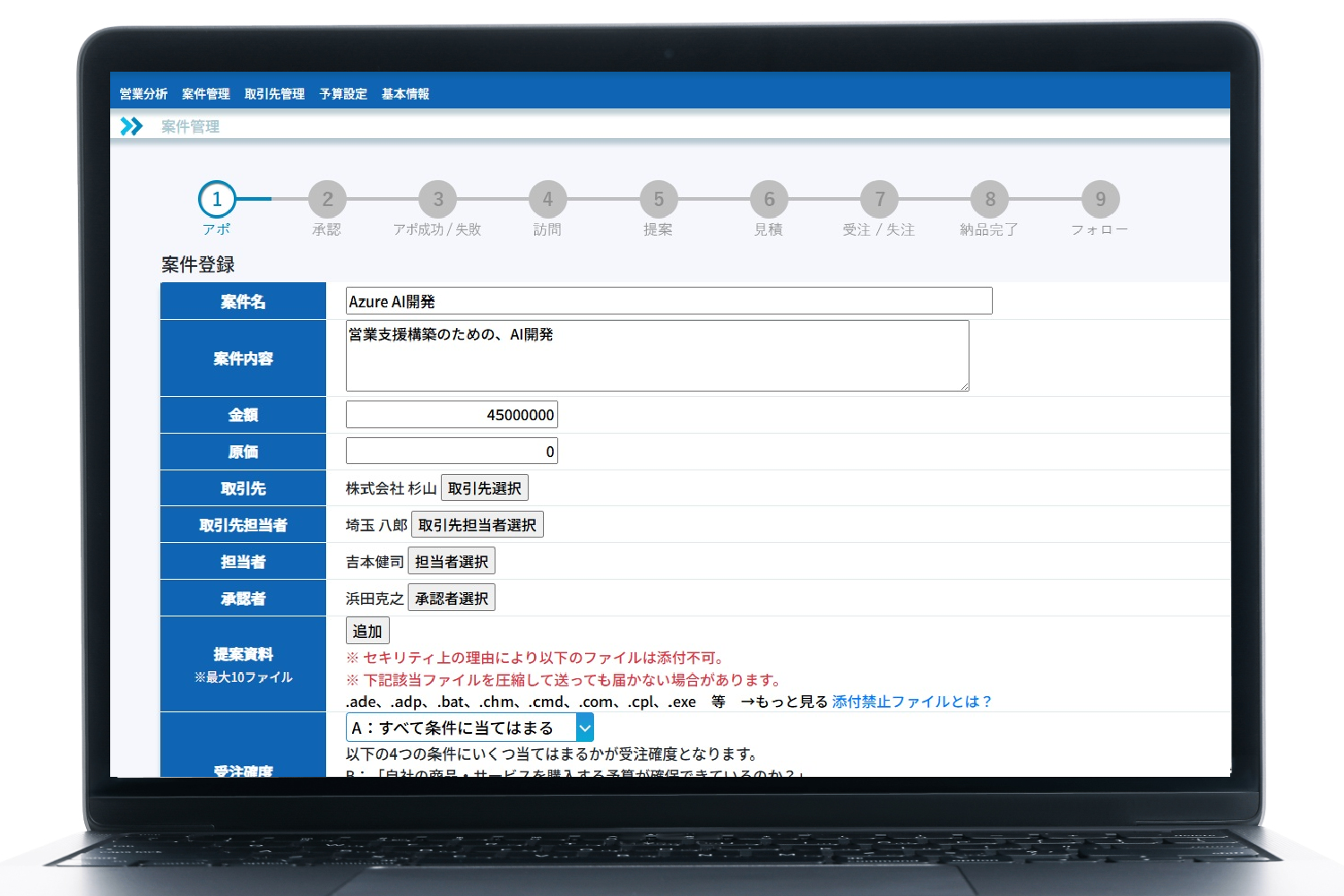This screenshot has height=896, width=1344.
Task: Click 追加 to add proposal file
Action: [x=367, y=631]
